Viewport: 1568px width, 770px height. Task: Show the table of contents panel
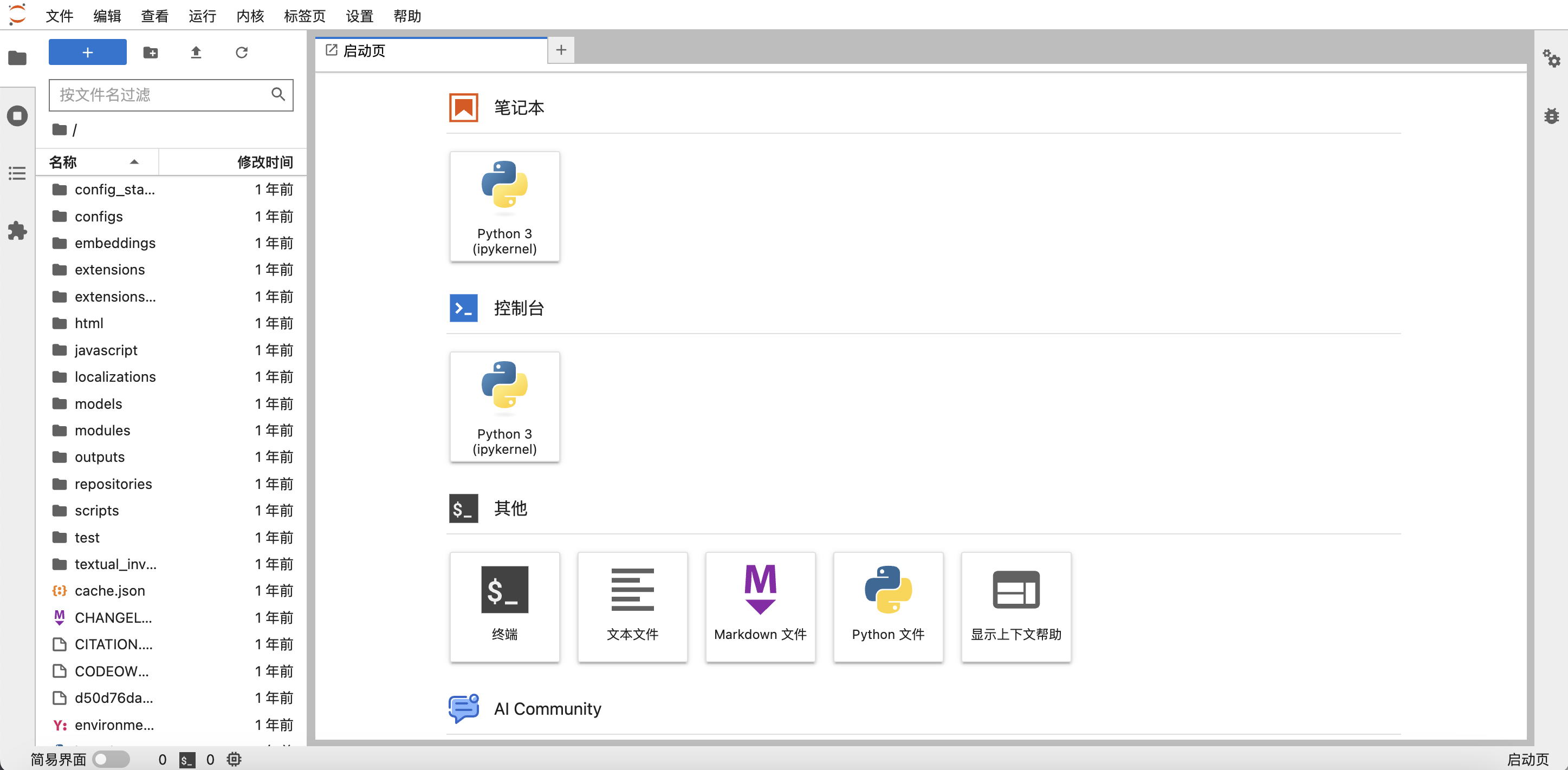tap(17, 173)
